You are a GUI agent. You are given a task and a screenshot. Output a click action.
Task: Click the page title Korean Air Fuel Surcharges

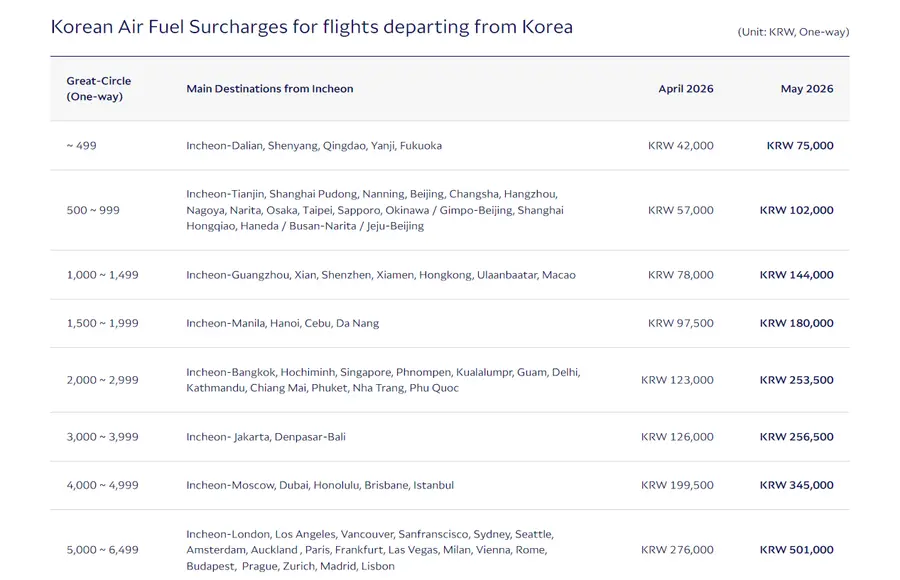312,27
